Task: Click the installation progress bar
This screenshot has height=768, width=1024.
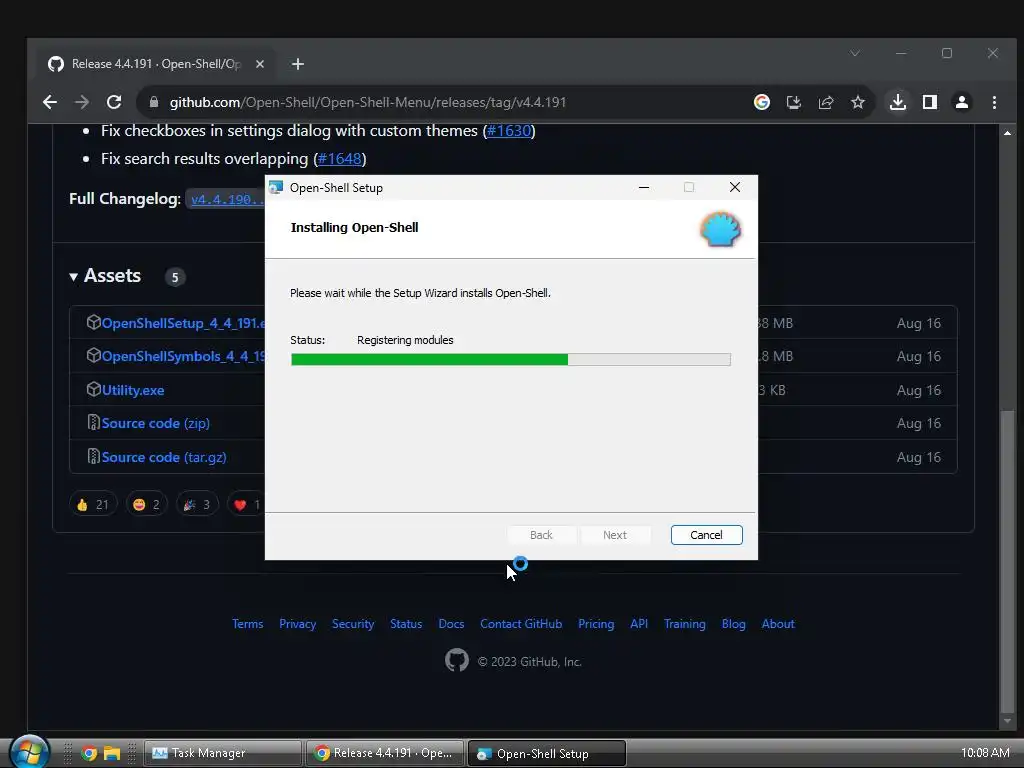Action: 511,359
